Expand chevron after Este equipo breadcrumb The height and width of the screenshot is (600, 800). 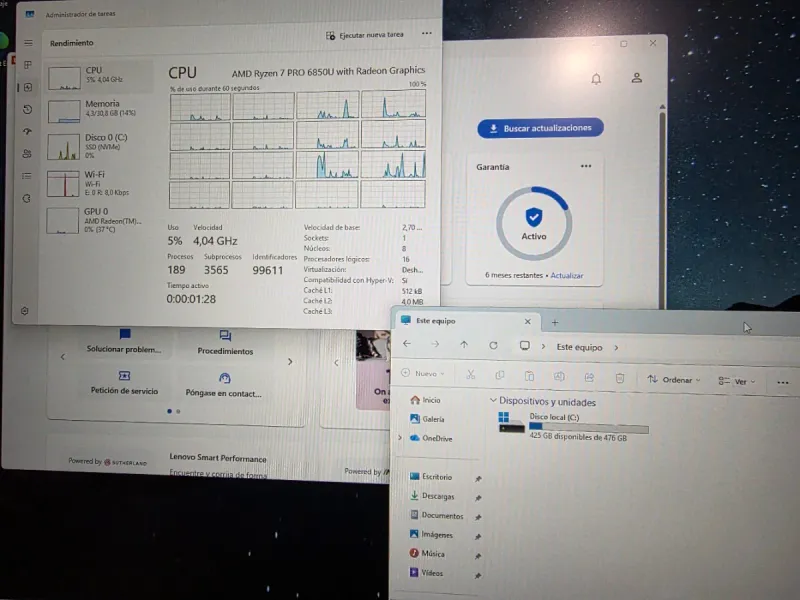[616, 347]
